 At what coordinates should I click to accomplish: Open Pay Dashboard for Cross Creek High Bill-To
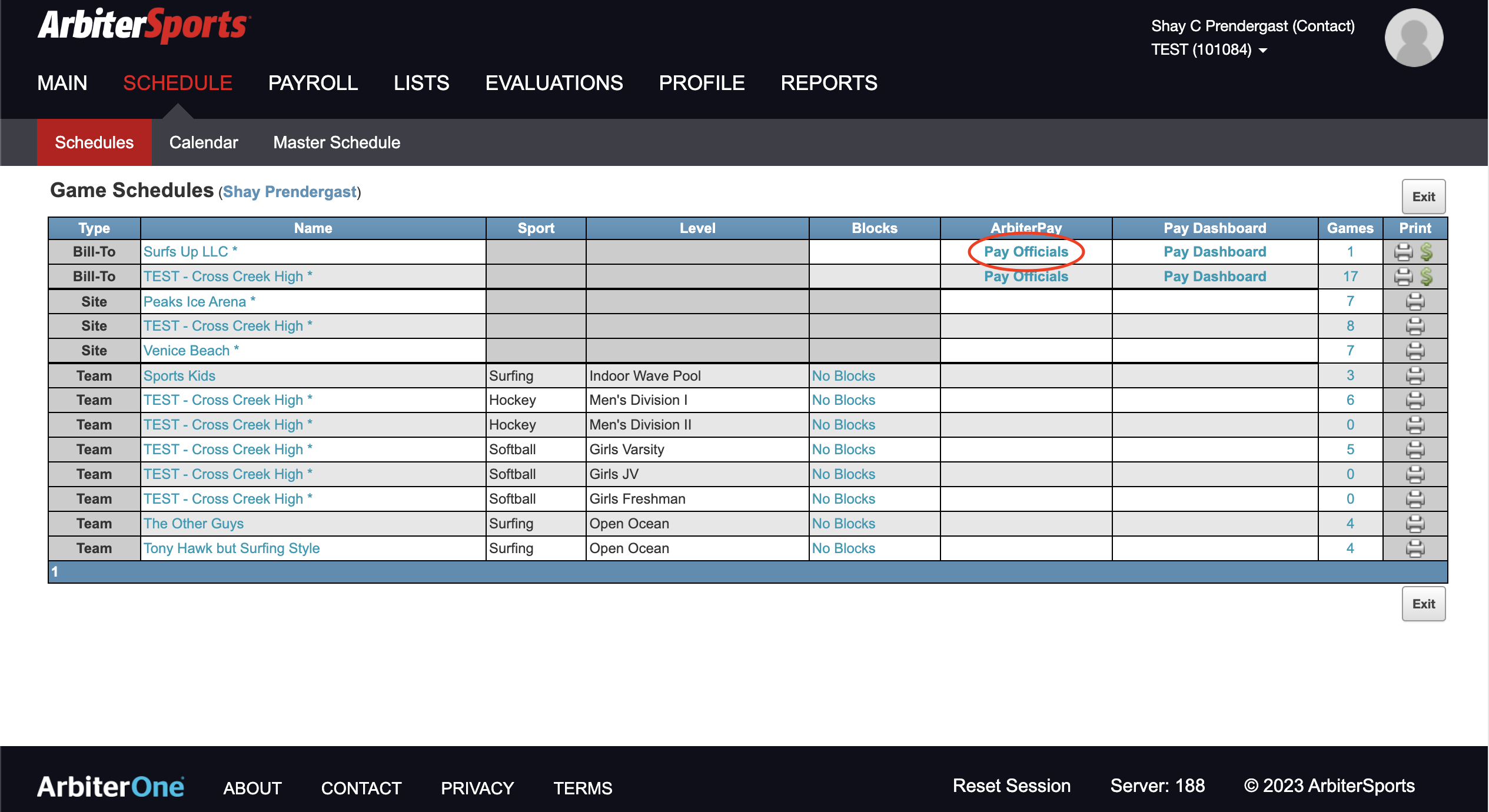pyautogui.click(x=1215, y=277)
